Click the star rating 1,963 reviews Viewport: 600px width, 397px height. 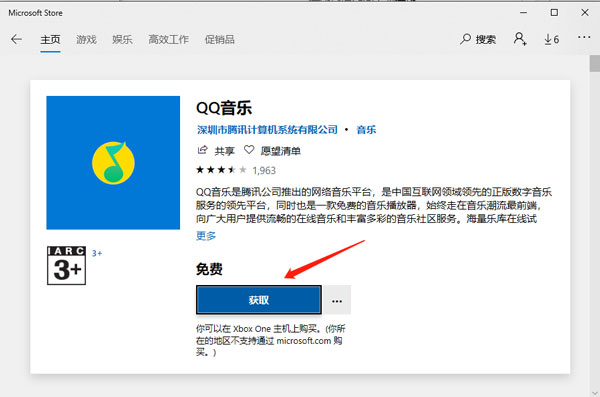(x=236, y=170)
